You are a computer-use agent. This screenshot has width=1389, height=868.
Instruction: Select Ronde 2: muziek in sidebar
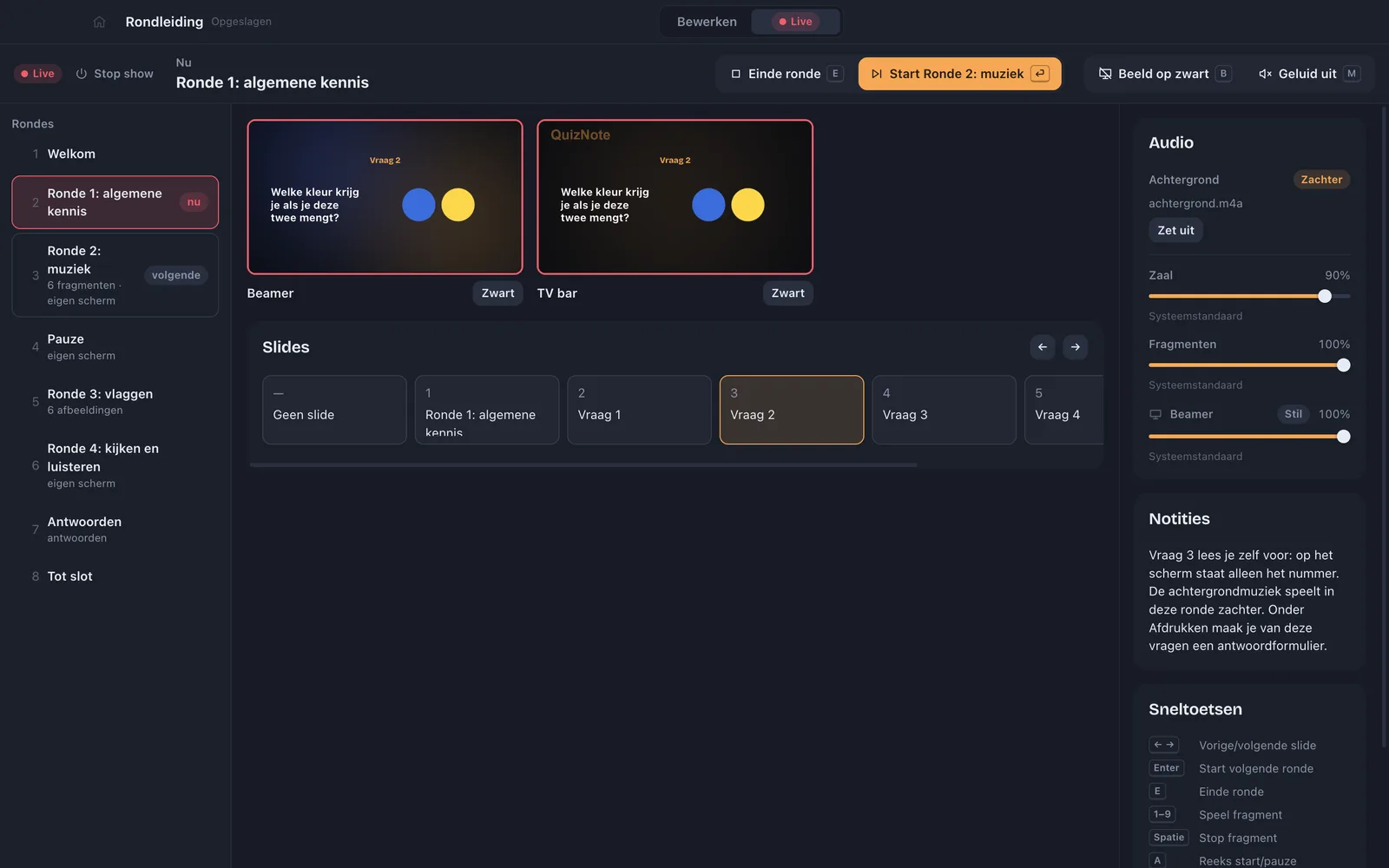point(115,275)
